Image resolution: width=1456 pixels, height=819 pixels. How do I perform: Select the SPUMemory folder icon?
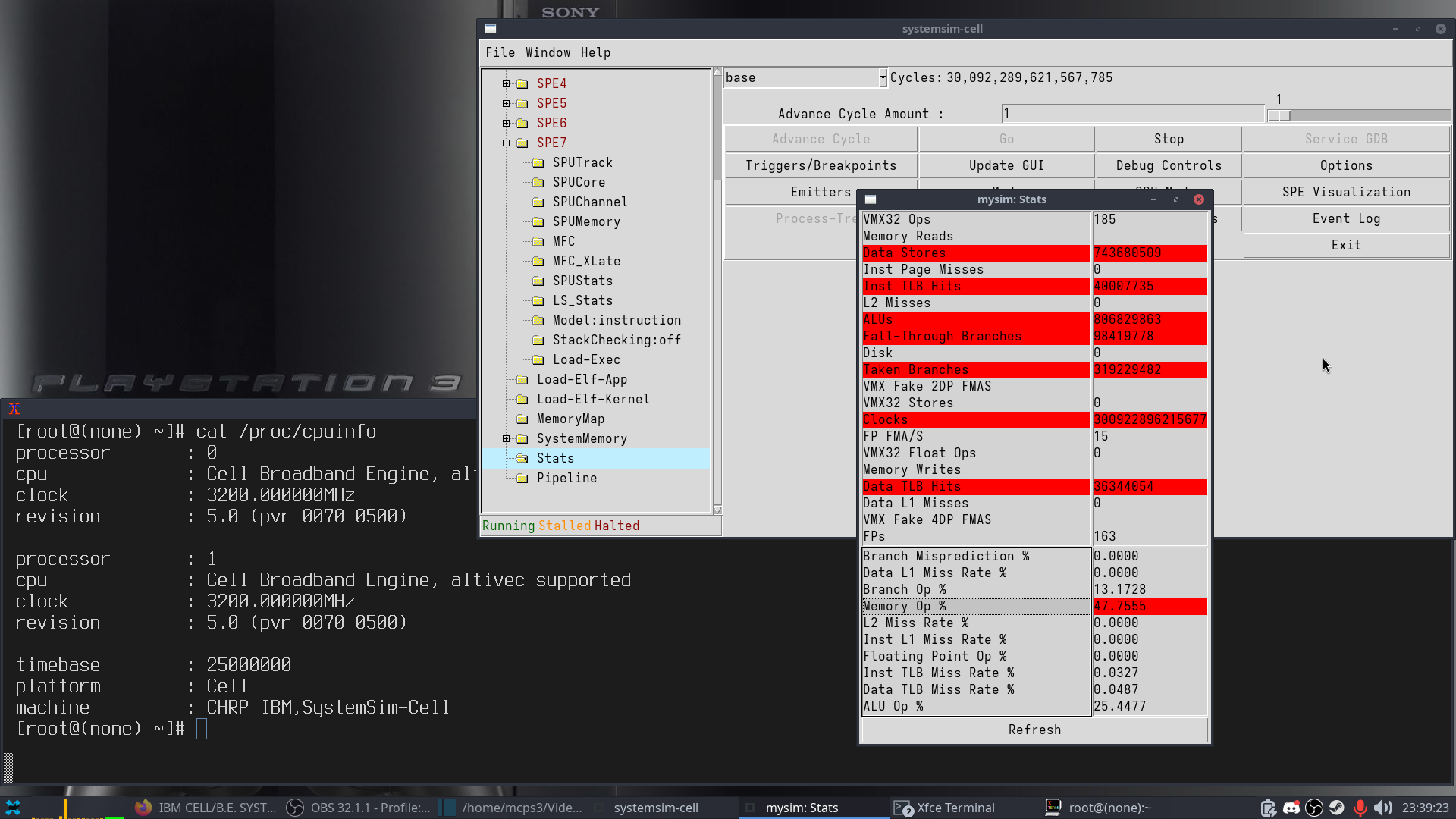[x=538, y=221]
